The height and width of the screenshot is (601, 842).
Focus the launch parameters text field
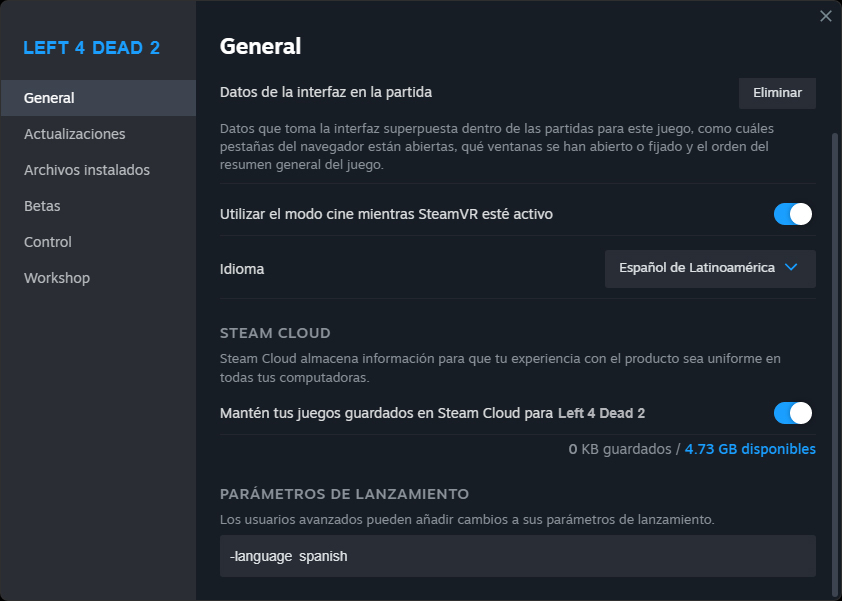(x=517, y=556)
